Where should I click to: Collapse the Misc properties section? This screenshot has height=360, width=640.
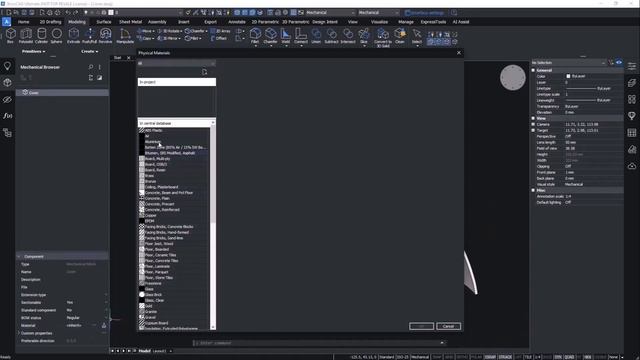(x=533, y=190)
